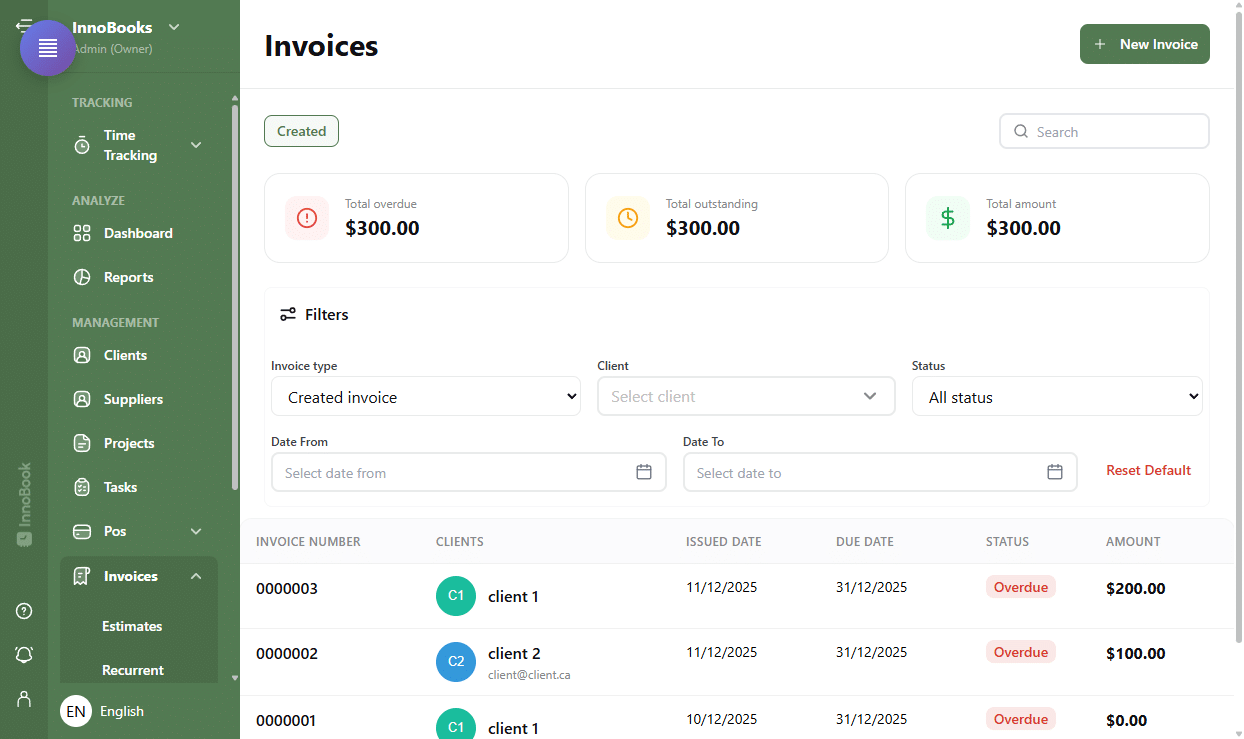The height and width of the screenshot is (739, 1244).
Task: Open Recurrent under Invoices
Action: pyautogui.click(x=133, y=670)
